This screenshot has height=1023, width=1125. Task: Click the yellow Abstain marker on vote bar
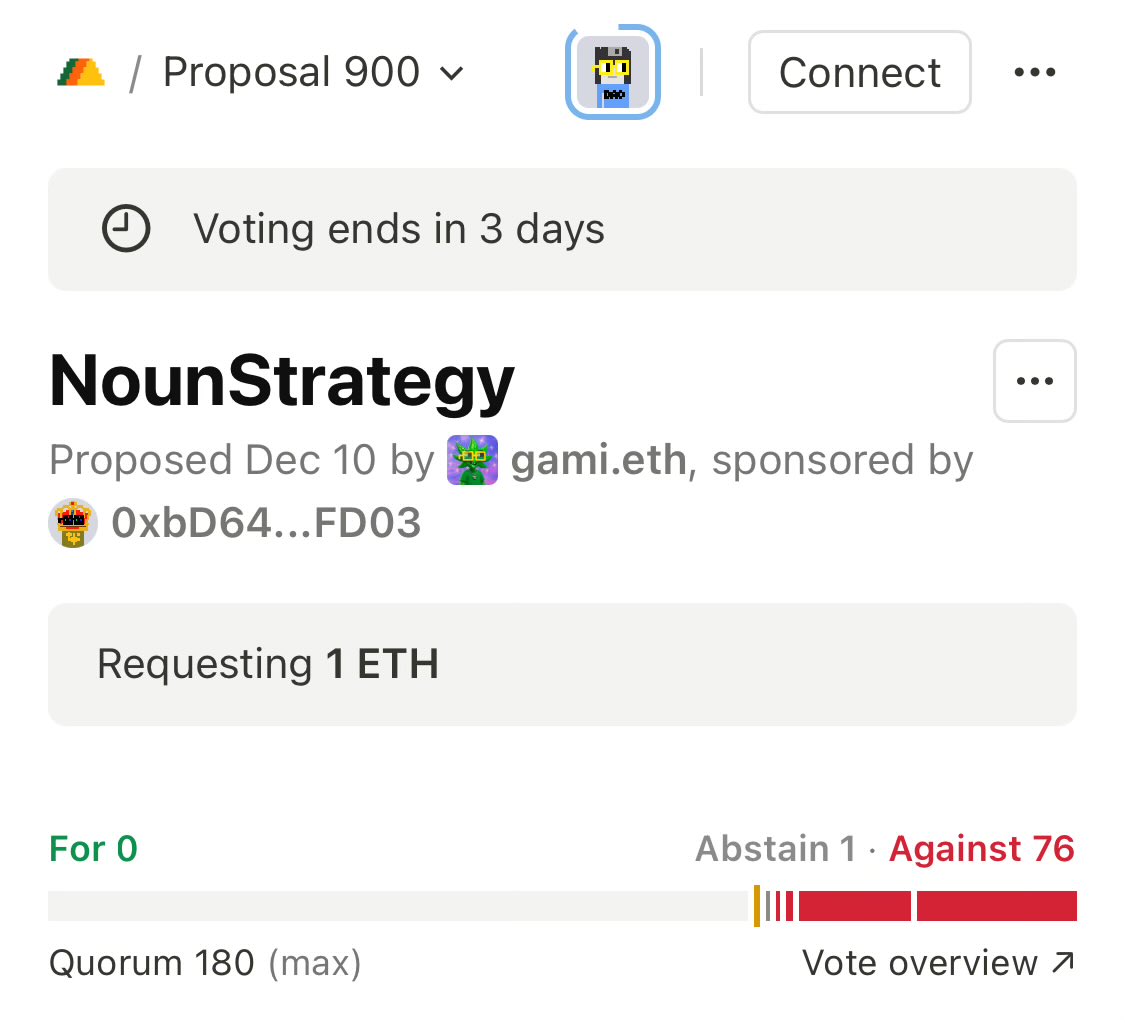[x=757, y=906]
